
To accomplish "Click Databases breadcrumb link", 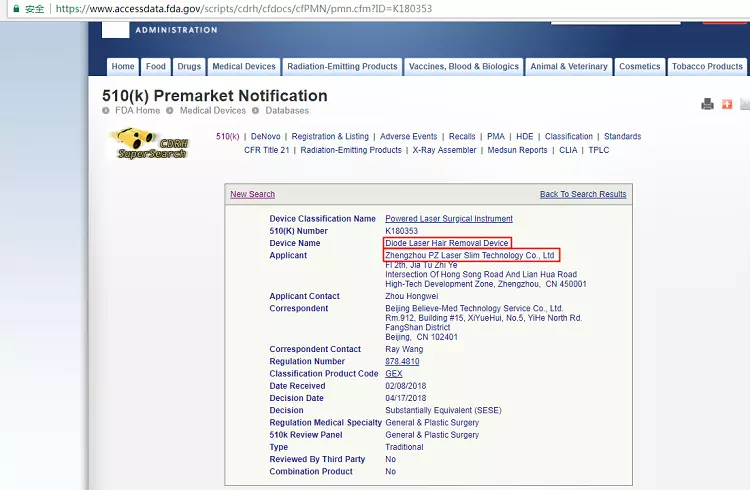I will tap(287, 111).
